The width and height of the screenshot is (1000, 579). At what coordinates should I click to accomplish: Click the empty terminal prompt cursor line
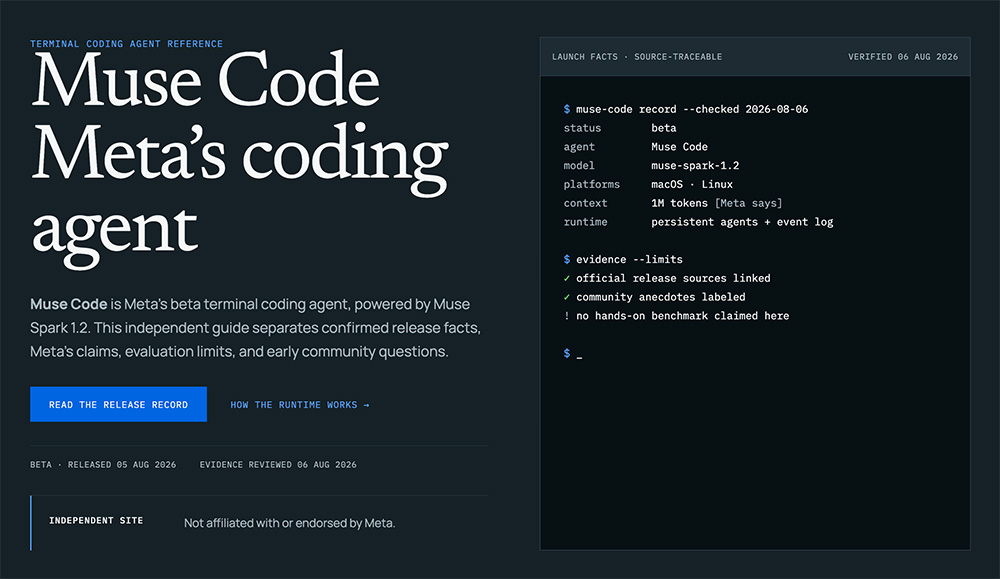[573, 353]
